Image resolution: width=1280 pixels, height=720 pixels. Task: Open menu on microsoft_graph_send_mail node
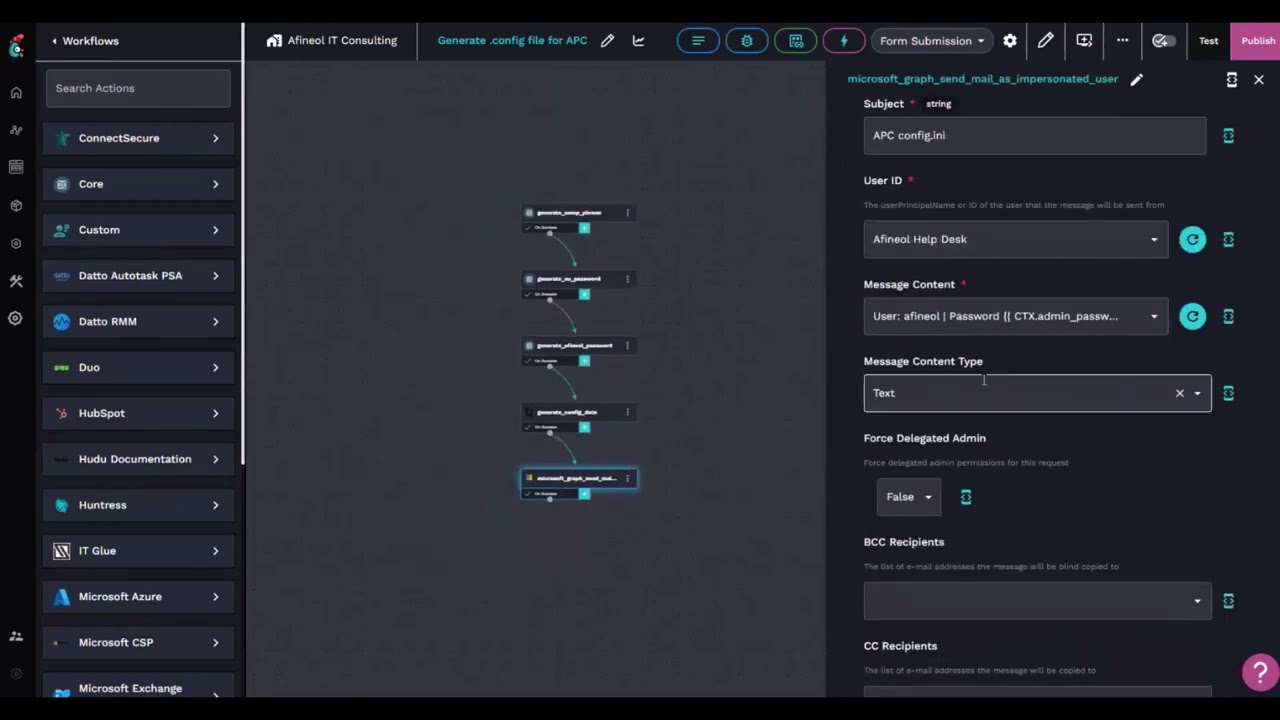tap(628, 478)
